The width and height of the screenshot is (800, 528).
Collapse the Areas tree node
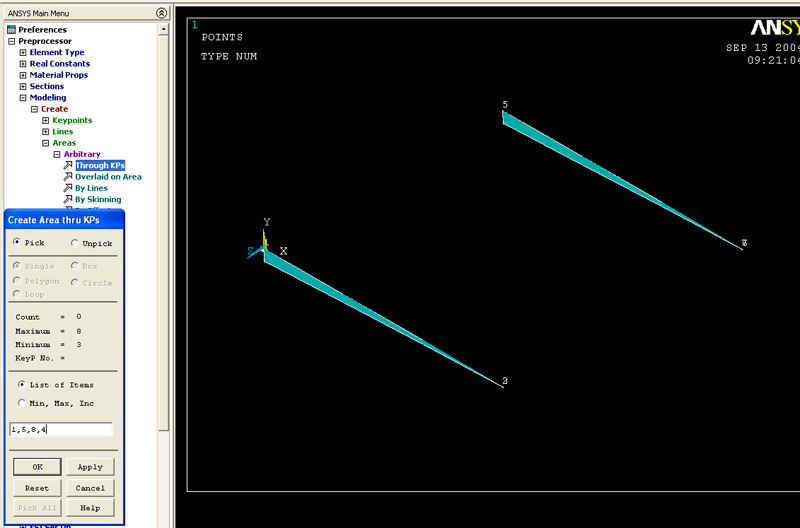tap(45, 143)
